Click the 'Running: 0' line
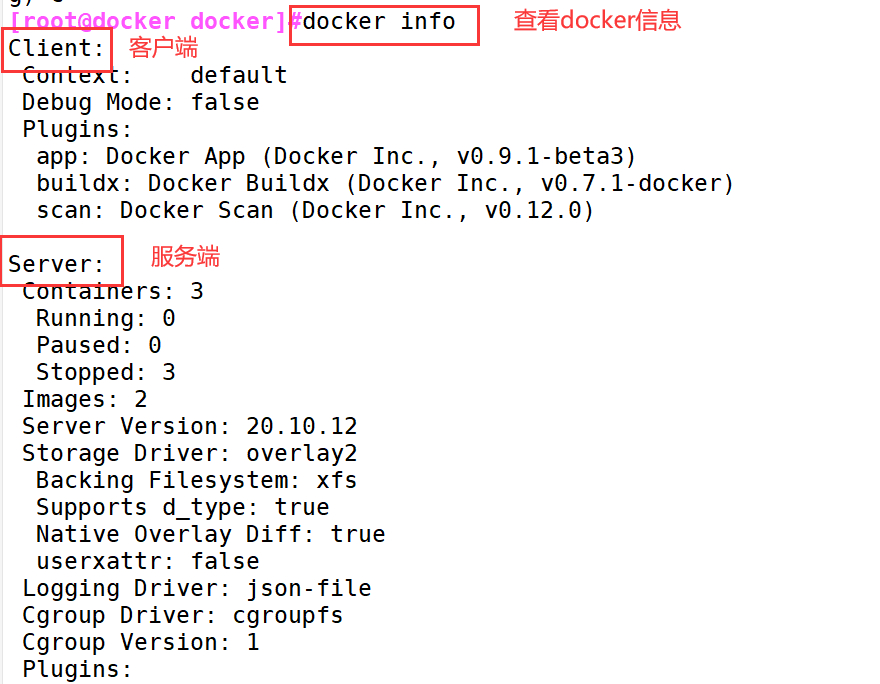 click(x=106, y=318)
